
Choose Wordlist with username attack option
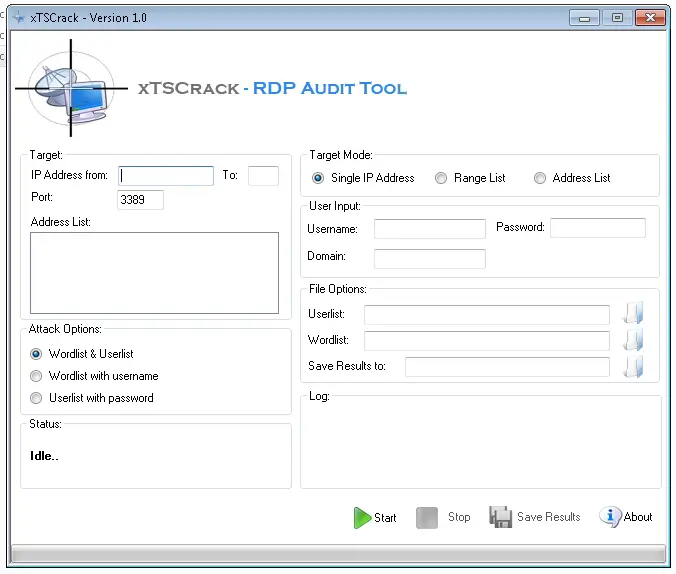click(37, 376)
